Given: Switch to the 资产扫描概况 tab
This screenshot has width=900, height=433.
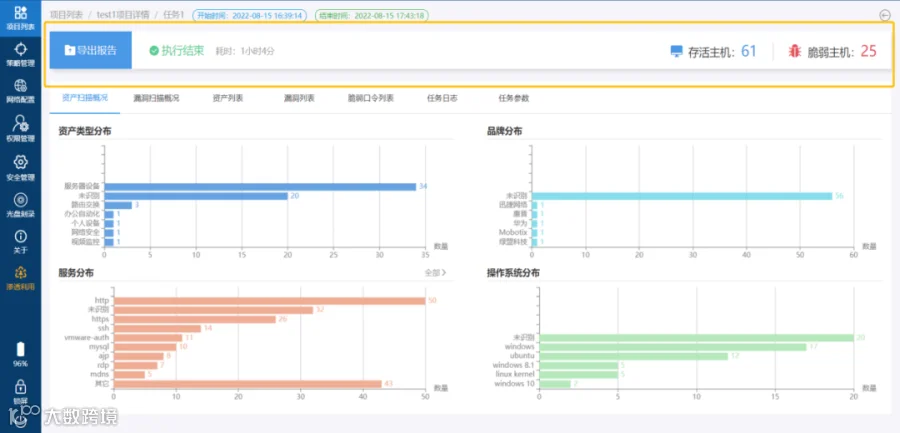Looking at the screenshot, I should point(84,98).
